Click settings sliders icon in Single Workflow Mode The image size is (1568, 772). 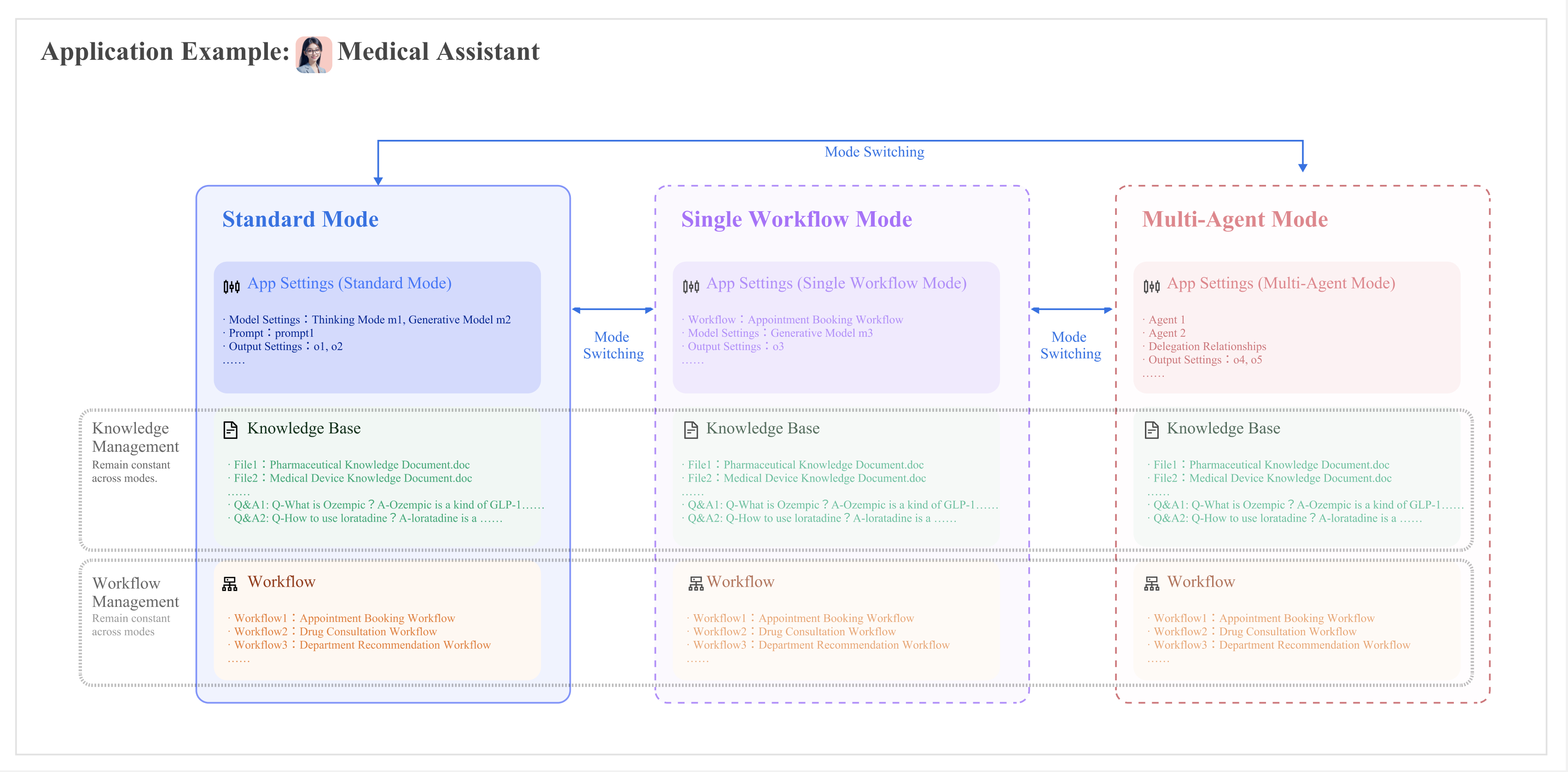click(690, 286)
